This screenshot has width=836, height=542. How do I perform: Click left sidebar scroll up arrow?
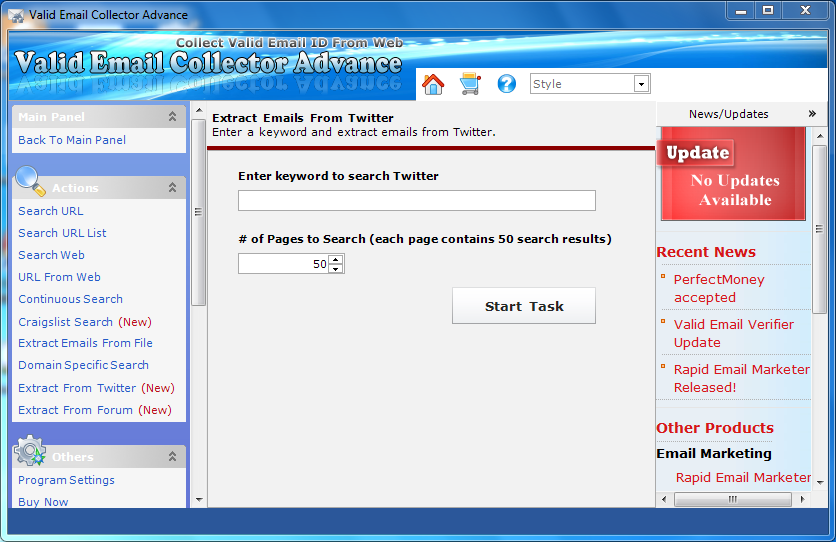click(x=199, y=110)
